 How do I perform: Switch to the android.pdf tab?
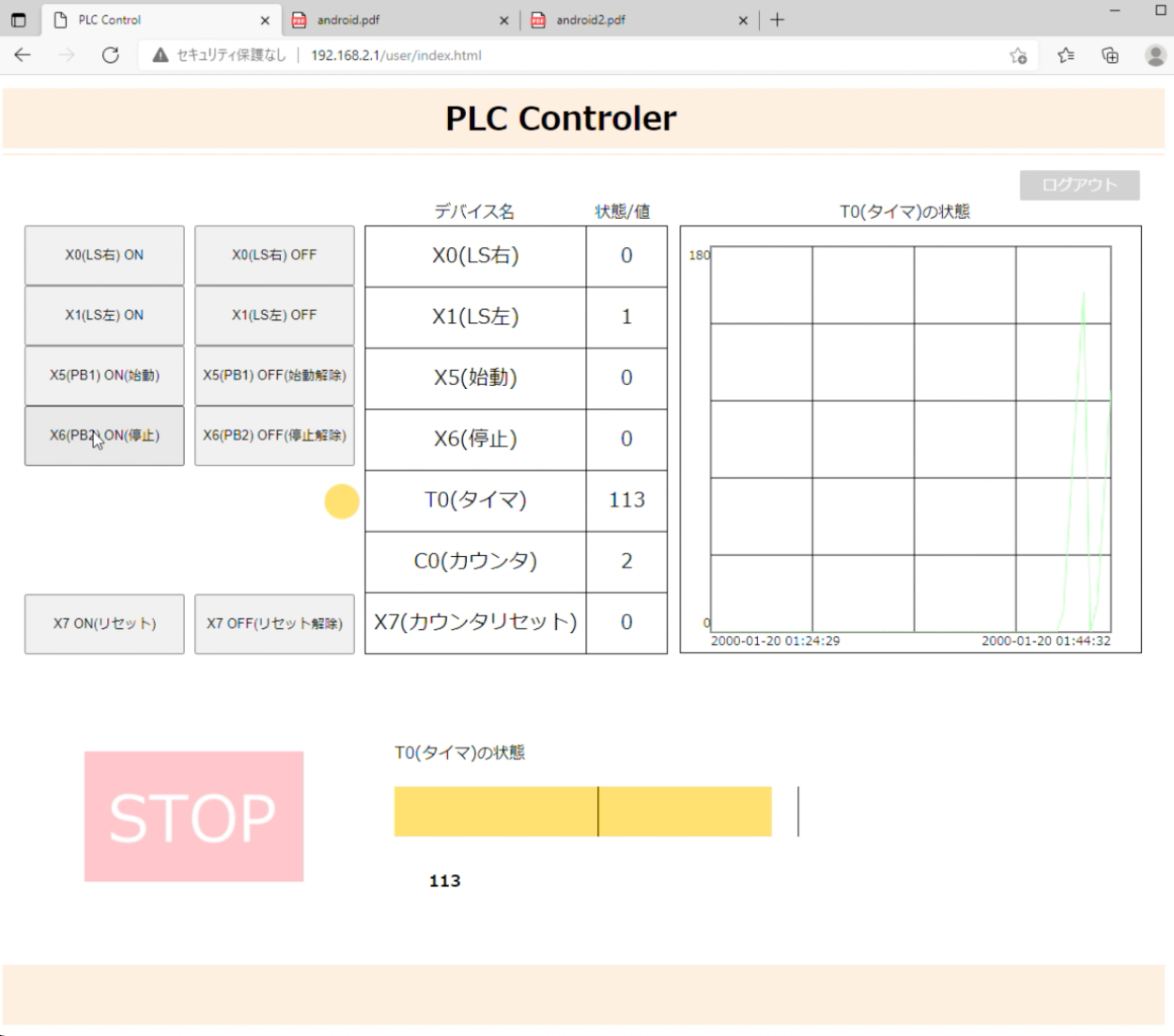pos(394,20)
